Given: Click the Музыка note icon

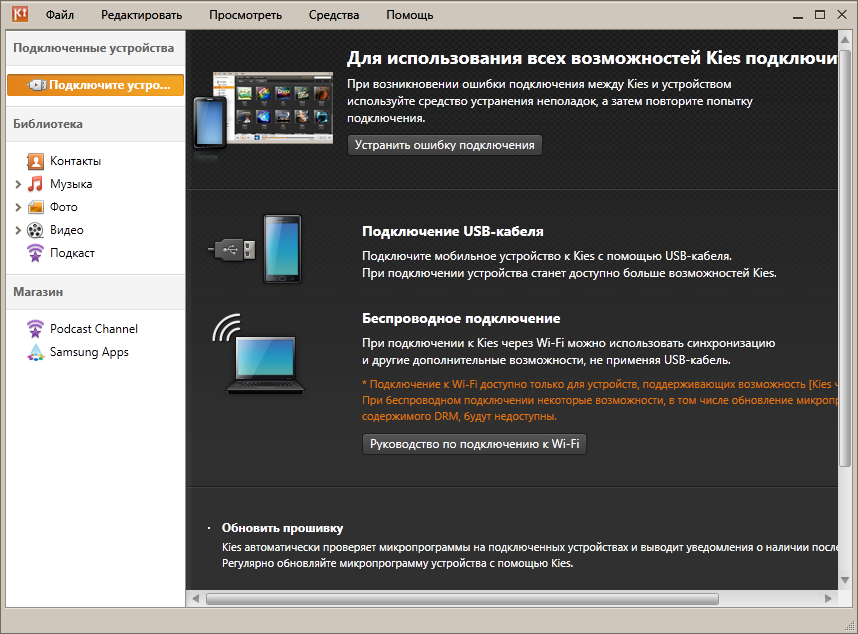Looking at the screenshot, I should click(x=36, y=184).
